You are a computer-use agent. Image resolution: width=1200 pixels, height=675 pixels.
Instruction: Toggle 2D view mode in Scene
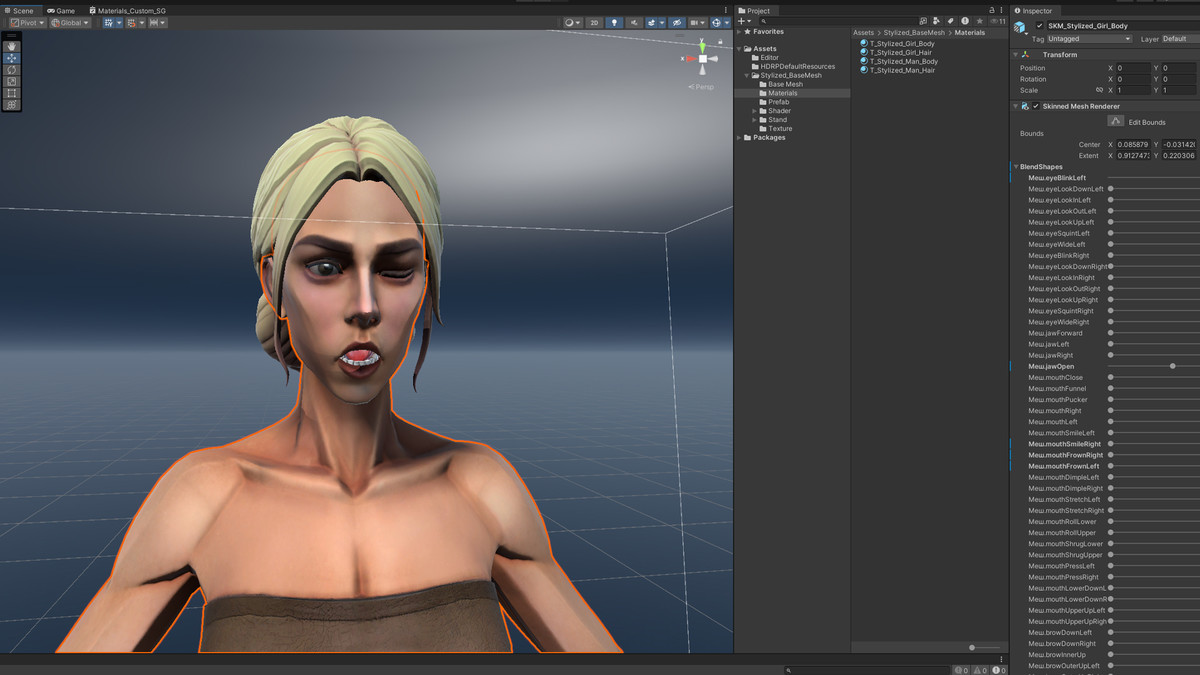594,22
